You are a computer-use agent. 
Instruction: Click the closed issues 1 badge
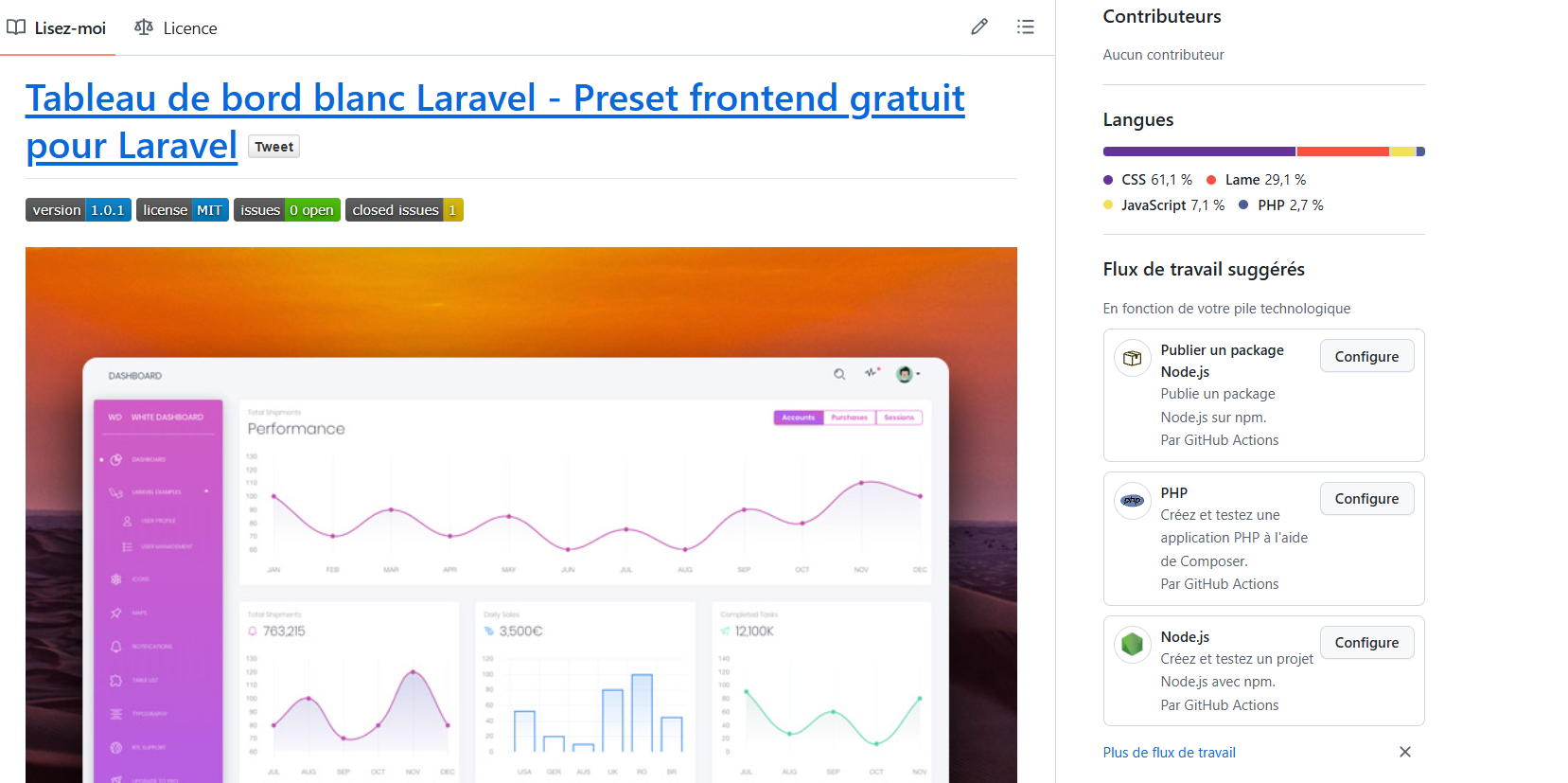pyautogui.click(x=404, y=210)
